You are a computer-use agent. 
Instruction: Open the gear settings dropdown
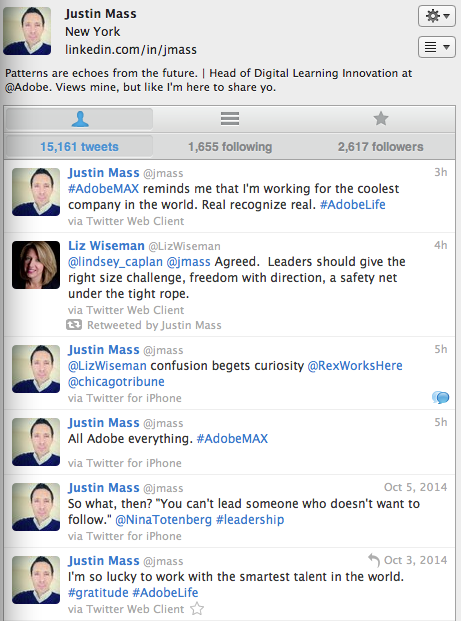click(437, 16)
